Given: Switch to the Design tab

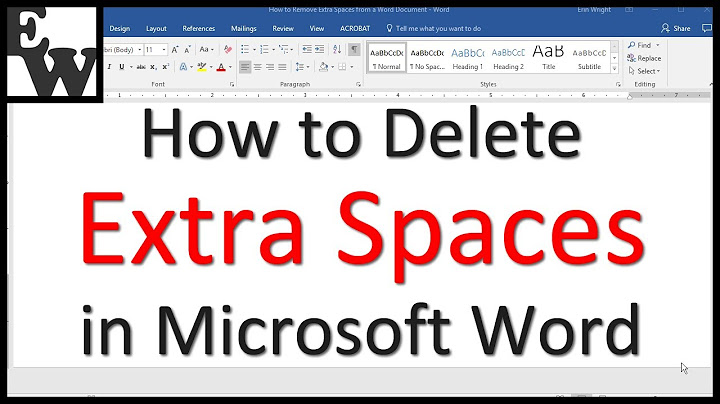Looking at the screenshot, I should pyautogui.click(x=120, y=28).
